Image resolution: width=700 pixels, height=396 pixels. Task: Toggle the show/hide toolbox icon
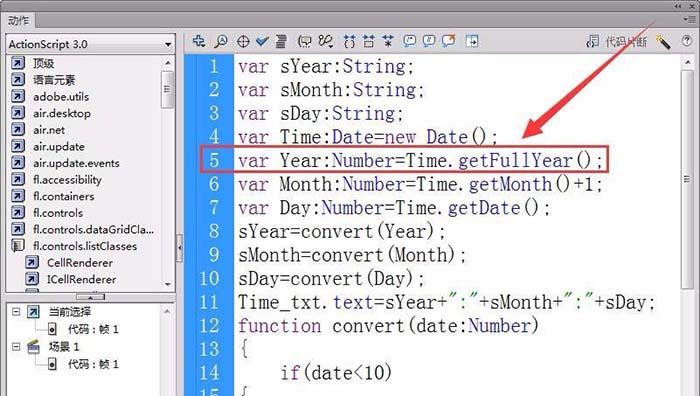pos(472,42)
